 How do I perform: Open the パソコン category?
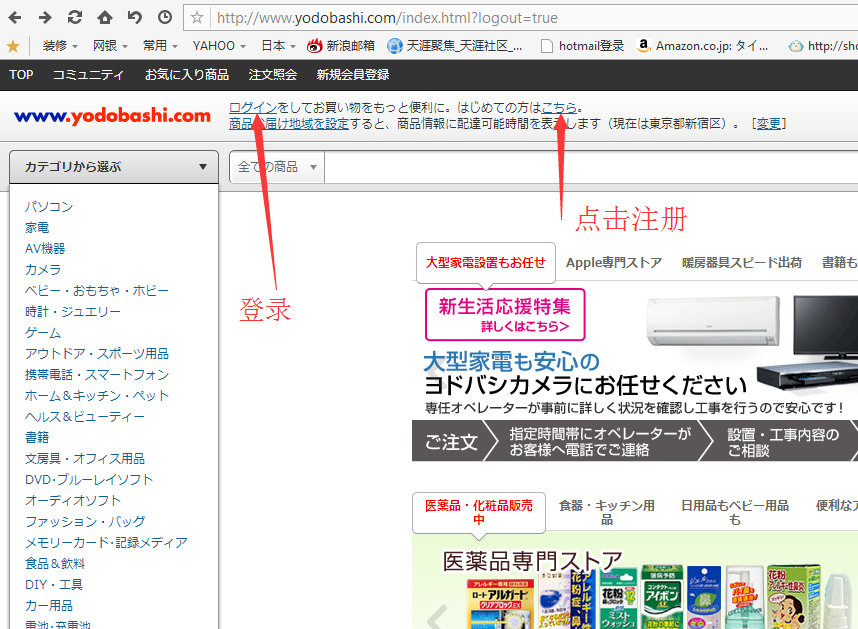[x=49, y=207]
